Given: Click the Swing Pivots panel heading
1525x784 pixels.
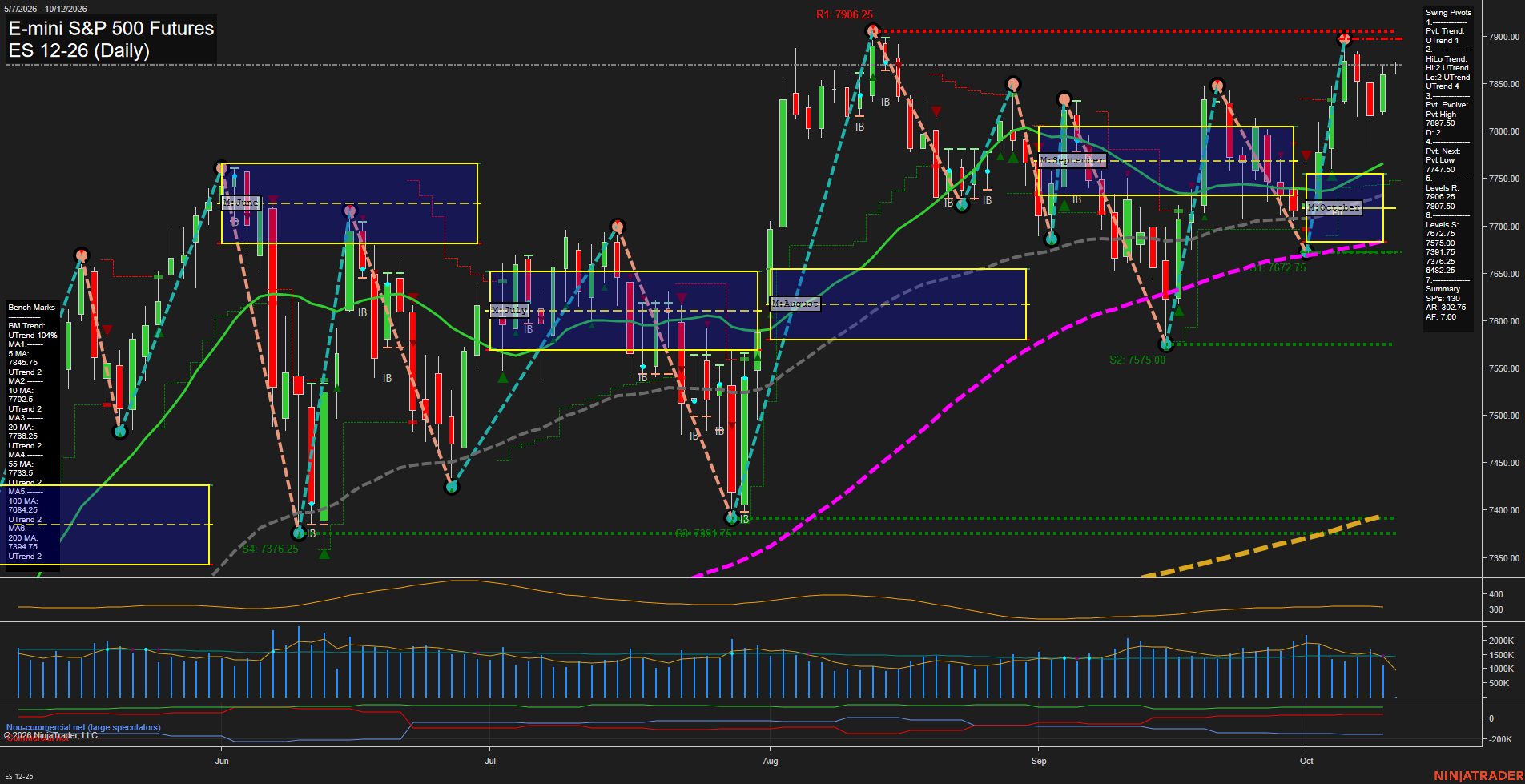Looking at the screenshot, I should point(1448,13).
